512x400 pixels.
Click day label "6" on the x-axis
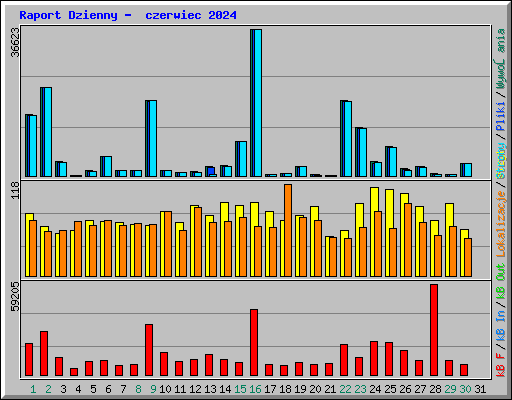tap(108, 389)
